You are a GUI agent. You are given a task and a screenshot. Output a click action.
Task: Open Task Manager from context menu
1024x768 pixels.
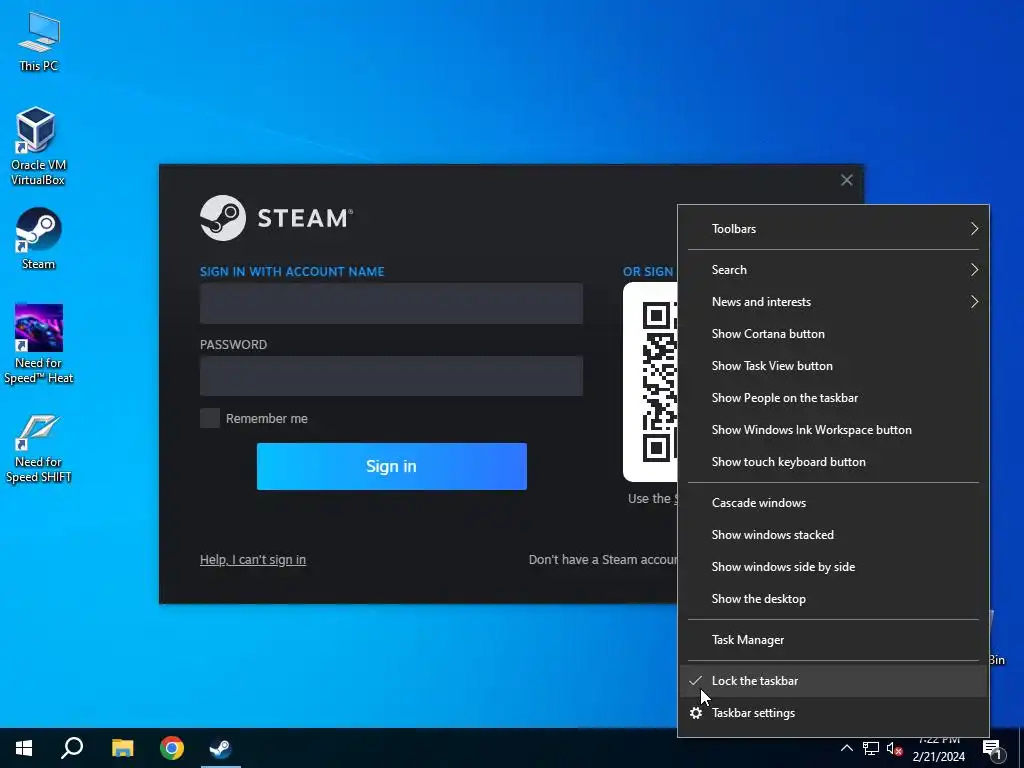pyautogui.click(x=833, y=640)
